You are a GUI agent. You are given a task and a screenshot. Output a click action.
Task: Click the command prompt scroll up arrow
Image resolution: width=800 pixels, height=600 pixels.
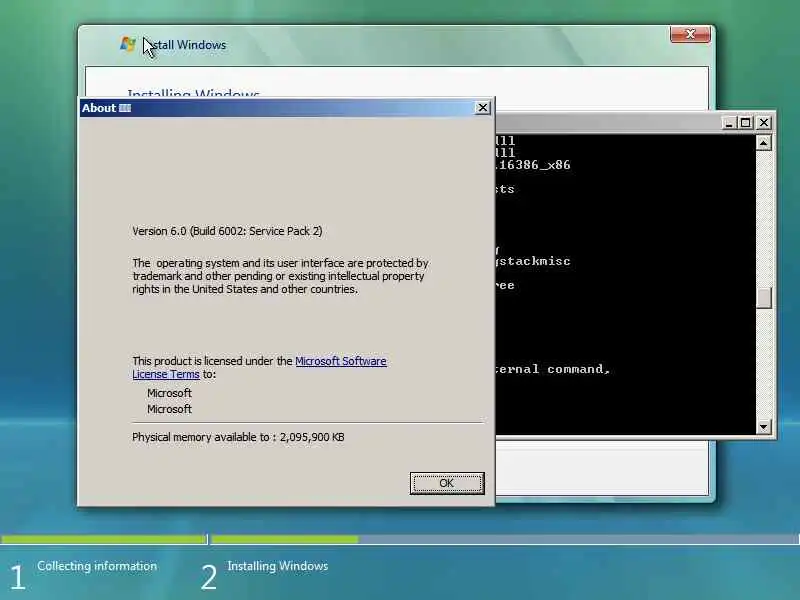coord(764,143)
